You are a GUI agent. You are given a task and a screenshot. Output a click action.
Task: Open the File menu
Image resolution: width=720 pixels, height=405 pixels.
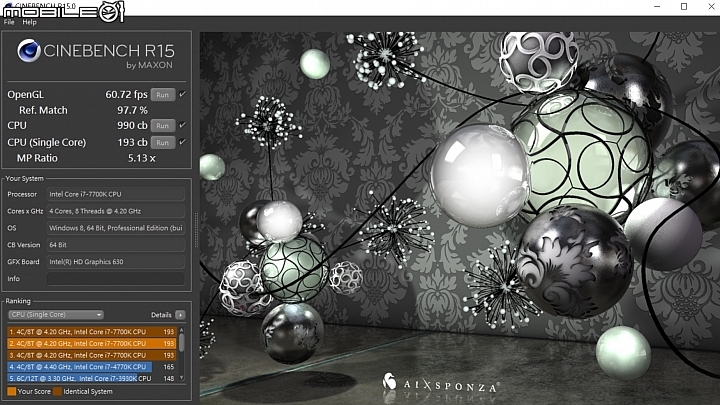[x=9, y=22]
